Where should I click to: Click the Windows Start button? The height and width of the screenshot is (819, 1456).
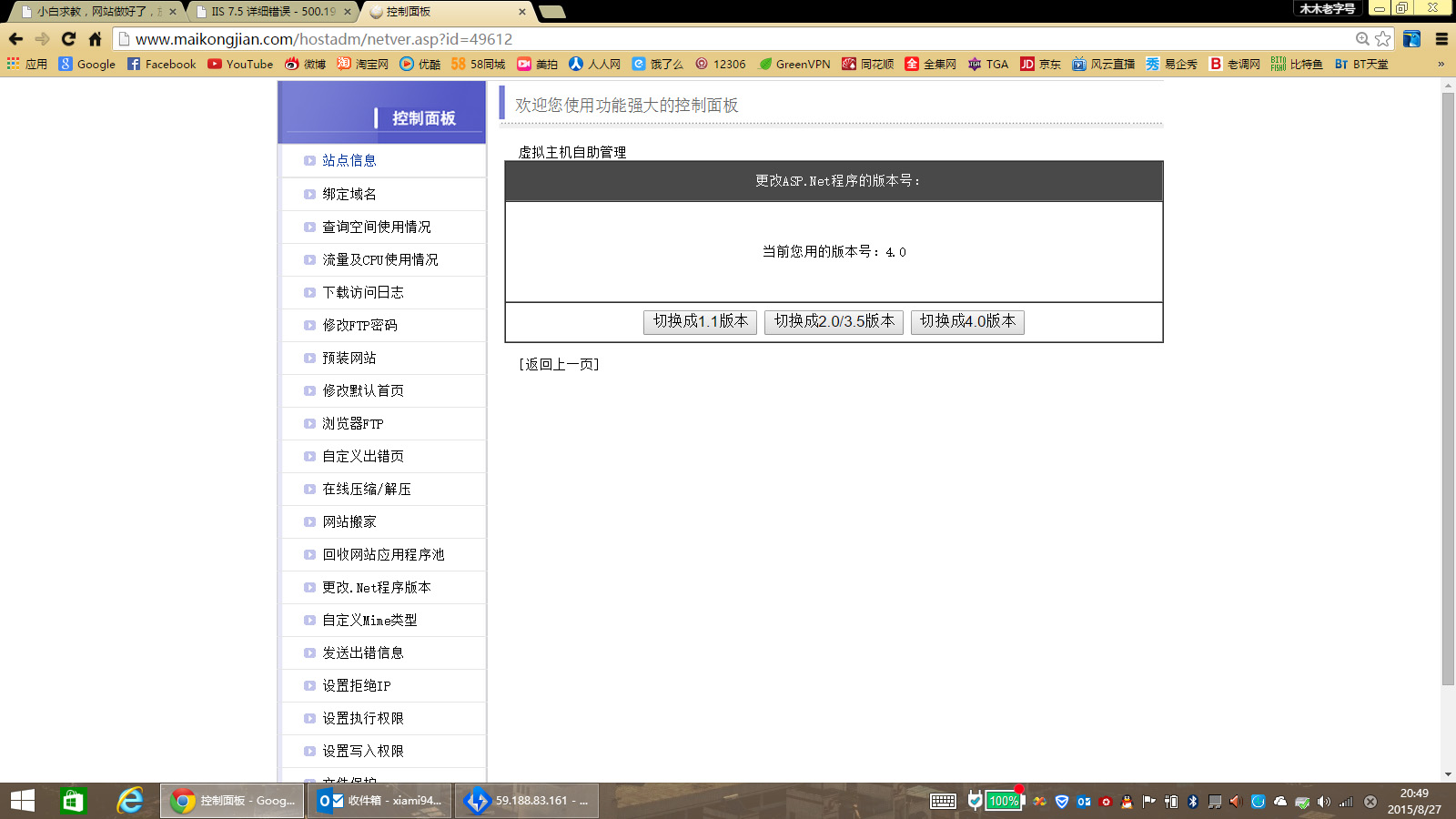pyautogui.click(x=23, y=801)
